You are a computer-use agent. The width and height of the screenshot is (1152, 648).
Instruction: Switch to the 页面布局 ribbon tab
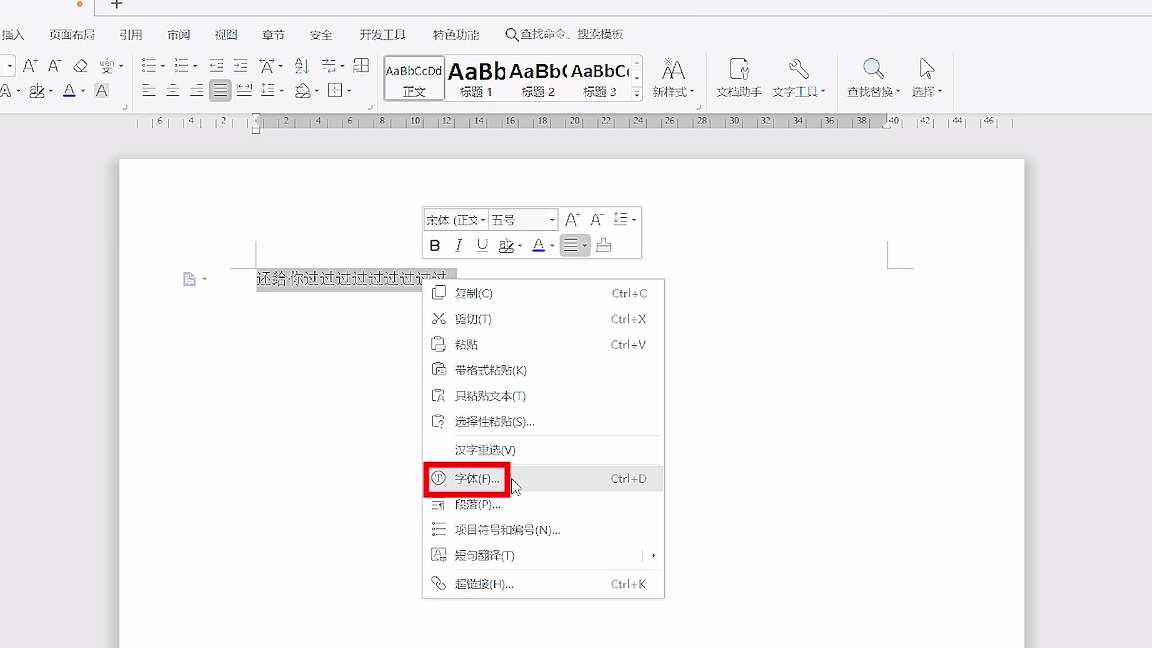(72, 35)
